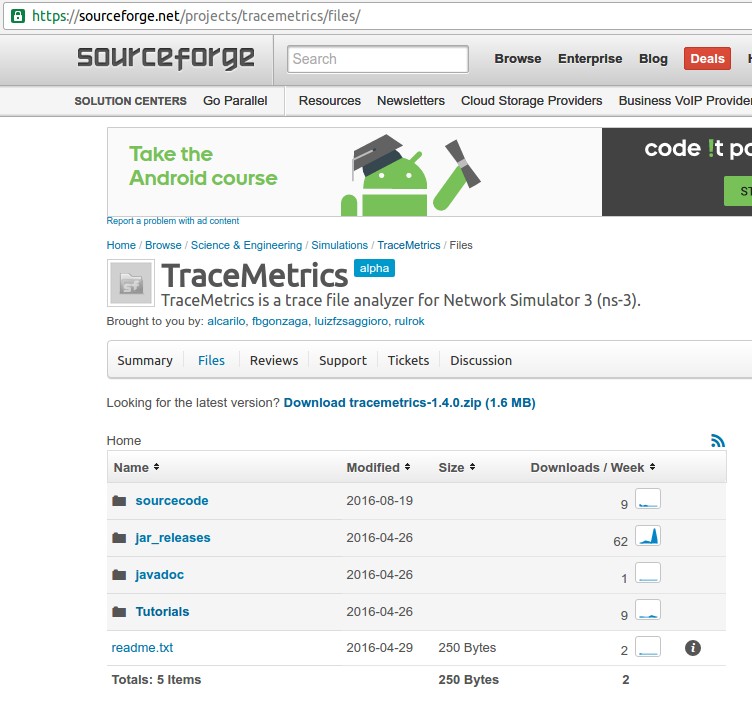
Task: Sort by Downloads / Week column
Action: pyautogui.click(x=593, y=467)
